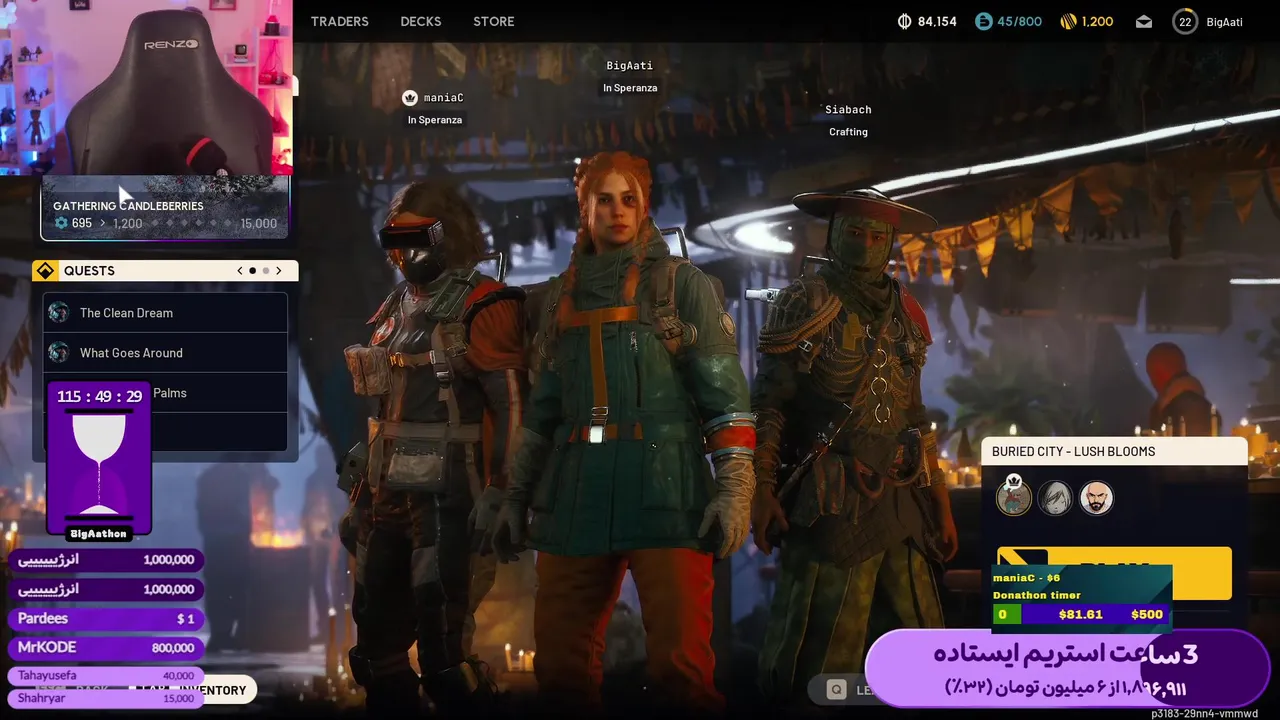Click the hourglass BigAathon widget
The image size is (1280, 720).
point(99,461)
